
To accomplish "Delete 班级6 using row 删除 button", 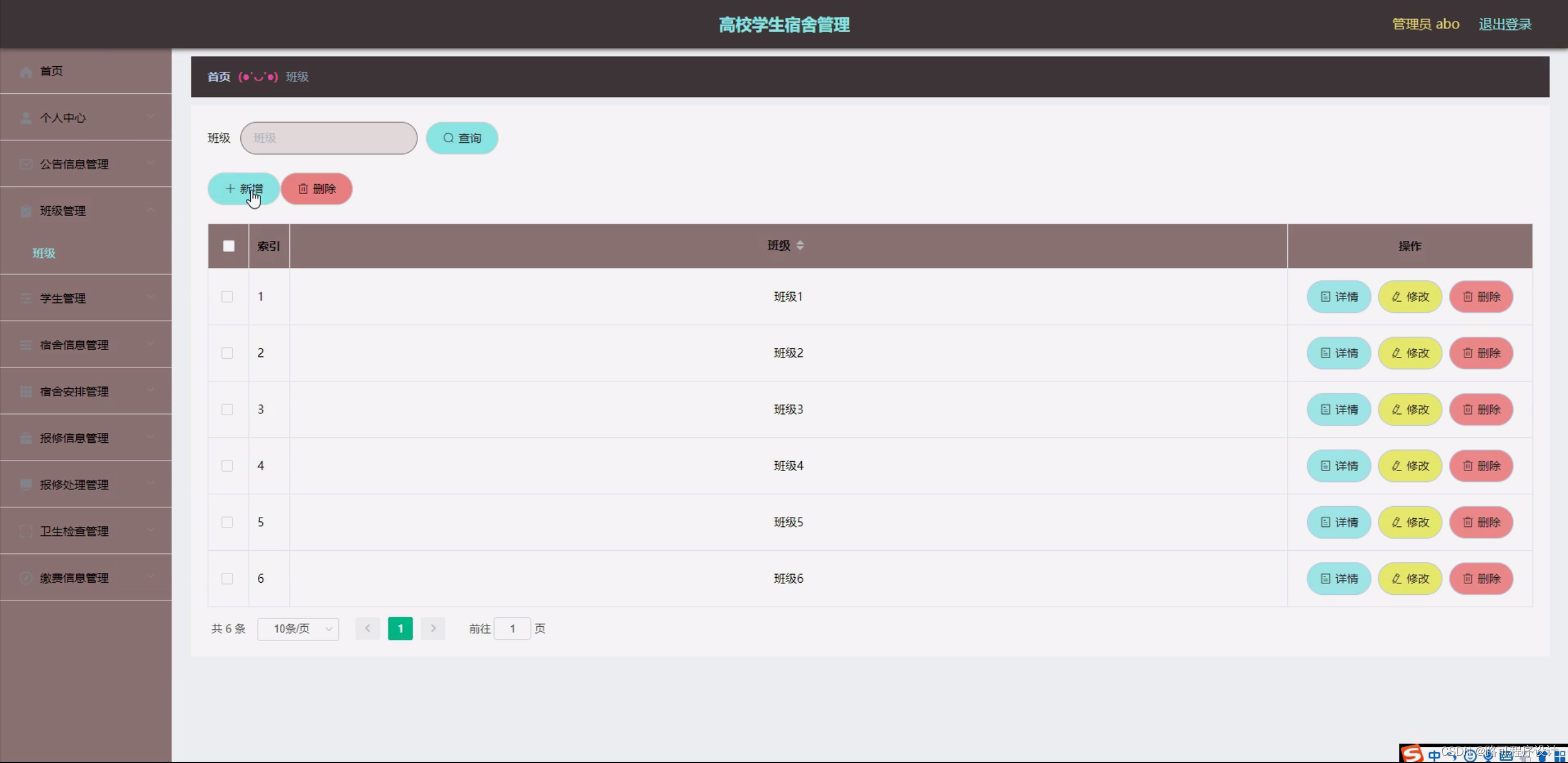I will click(x=1481, y=579).
